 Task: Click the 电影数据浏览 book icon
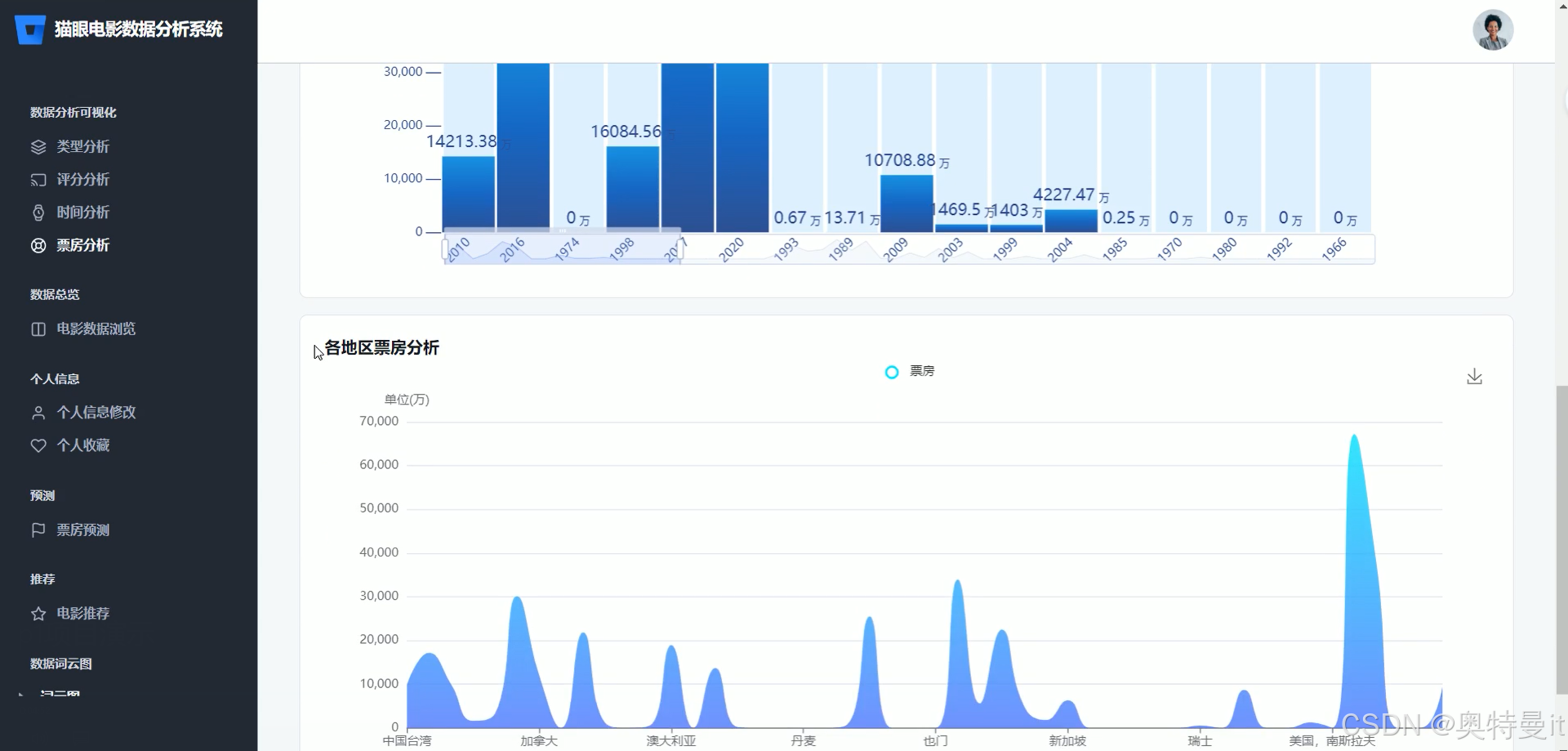(38, 329)
